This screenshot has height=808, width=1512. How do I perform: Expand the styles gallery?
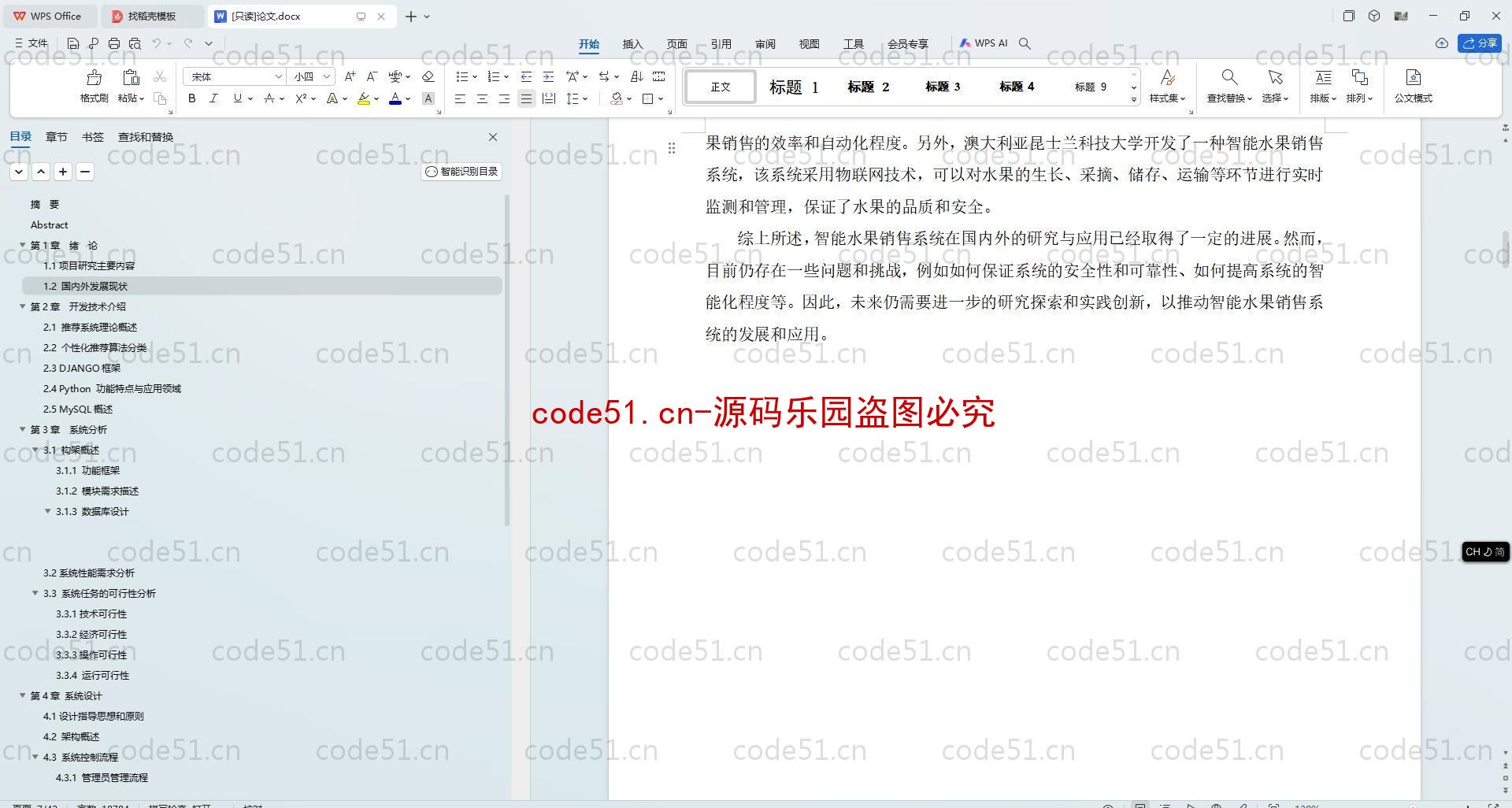pyautogui.click(x=1134, y=99)
